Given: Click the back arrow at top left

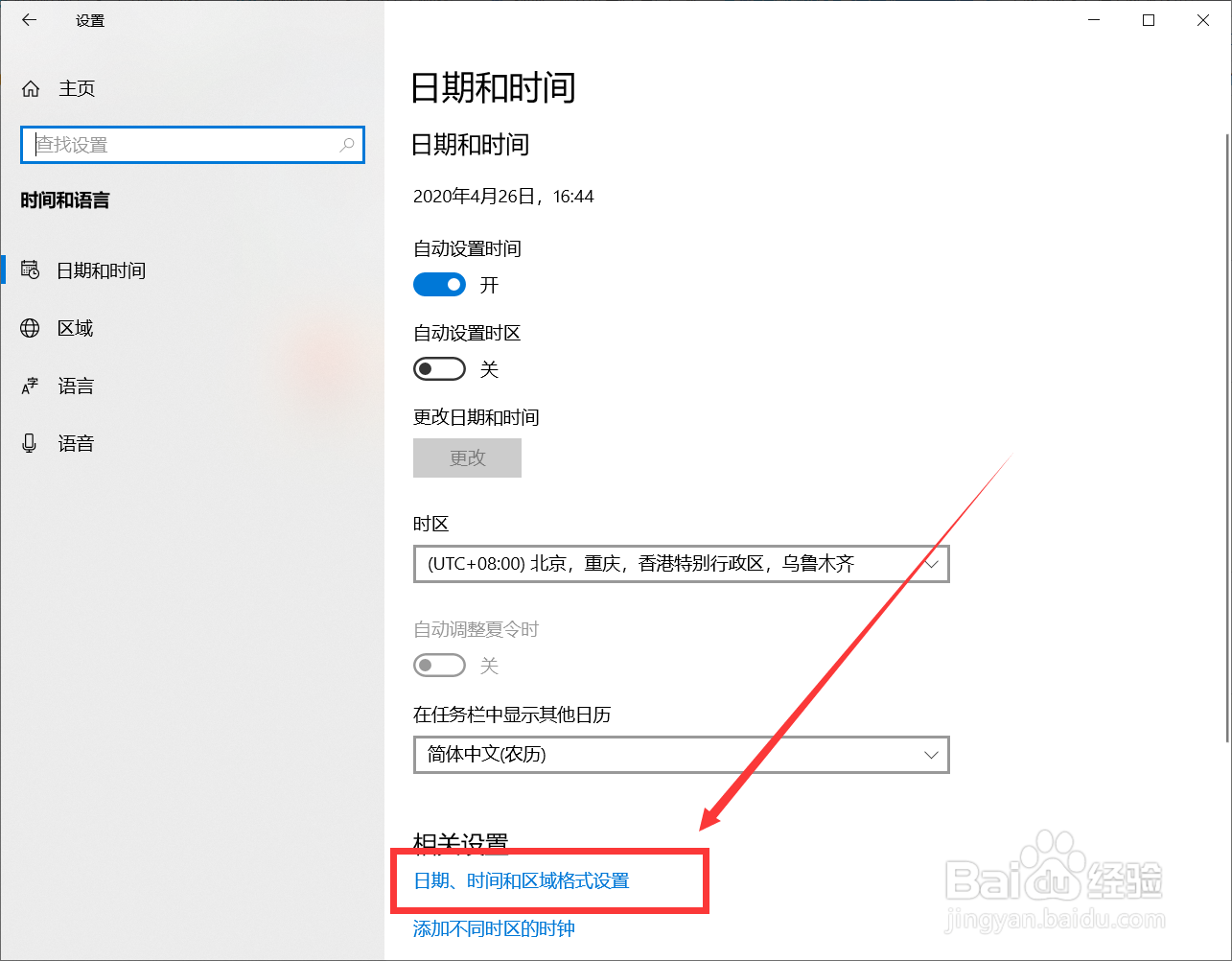Looking at the screenshot, I should click(x=28, y=19).
